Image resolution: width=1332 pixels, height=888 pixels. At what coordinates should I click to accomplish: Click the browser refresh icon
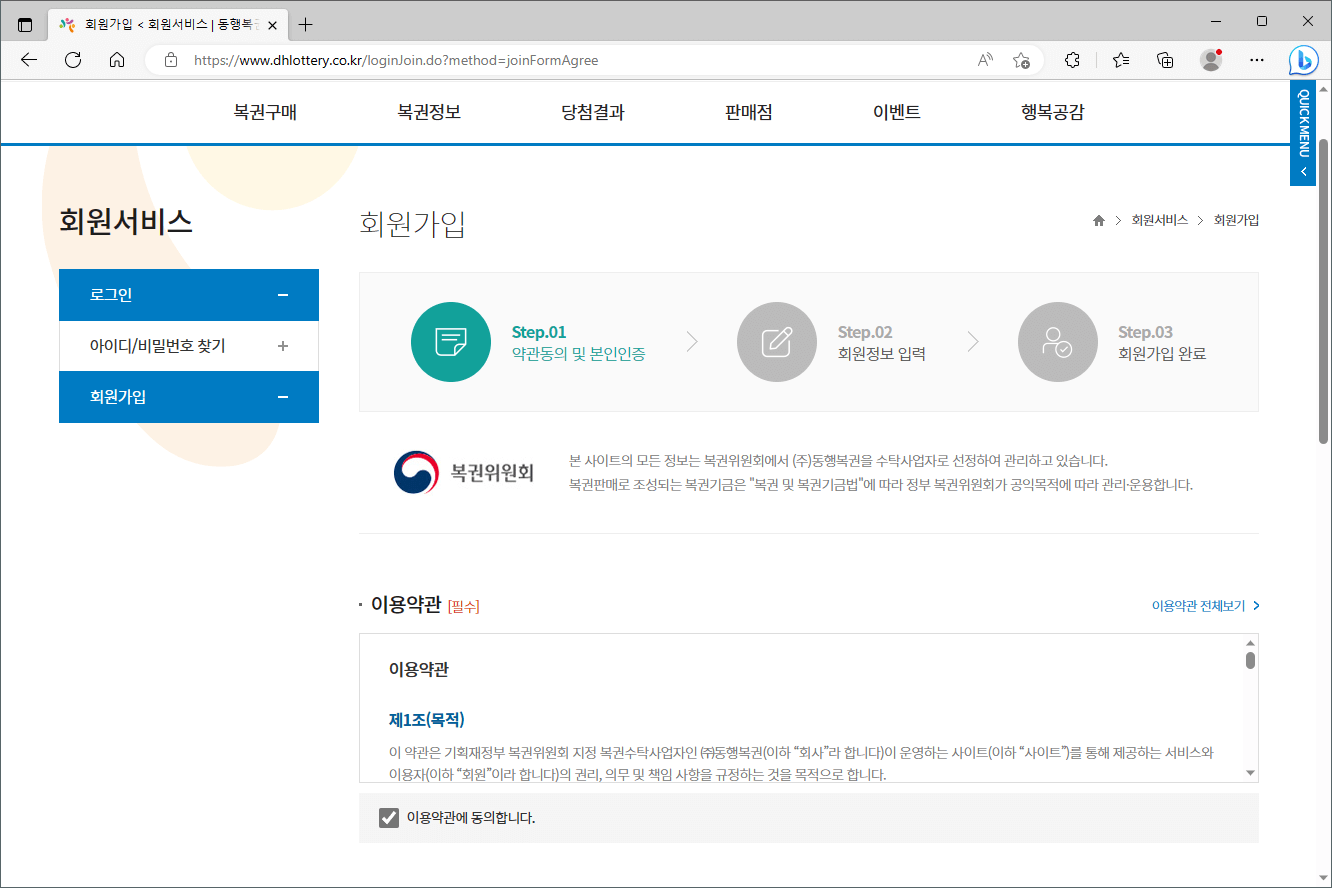point(72,60)
